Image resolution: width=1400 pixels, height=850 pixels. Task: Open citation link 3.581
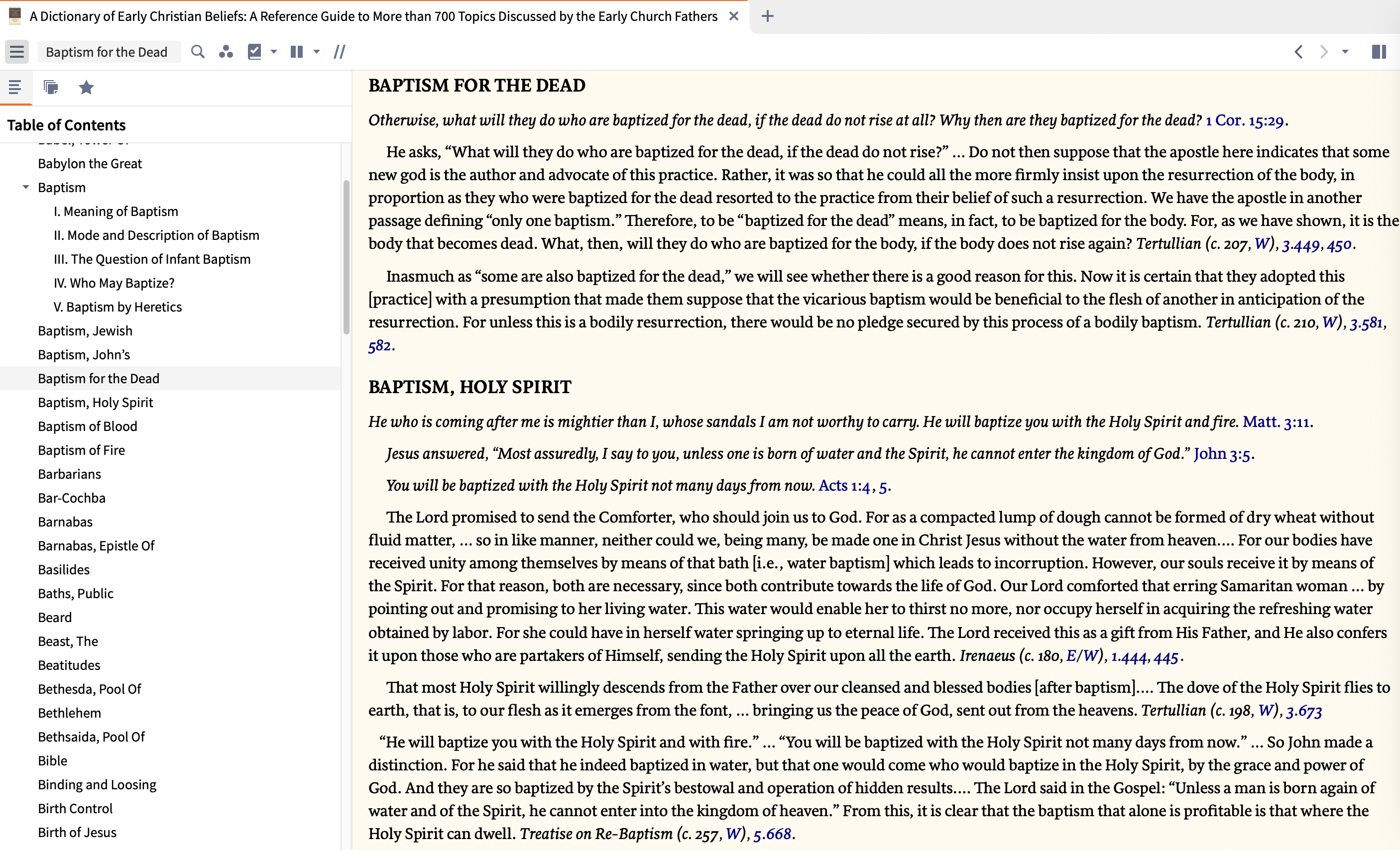click(x=1366, y=322)
